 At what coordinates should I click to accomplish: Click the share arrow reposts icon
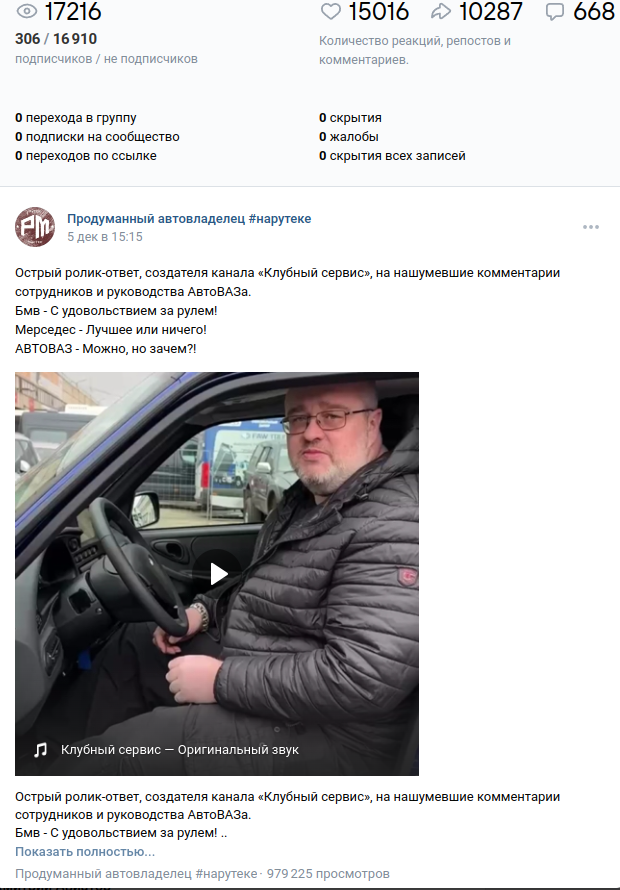click(441, 11)
